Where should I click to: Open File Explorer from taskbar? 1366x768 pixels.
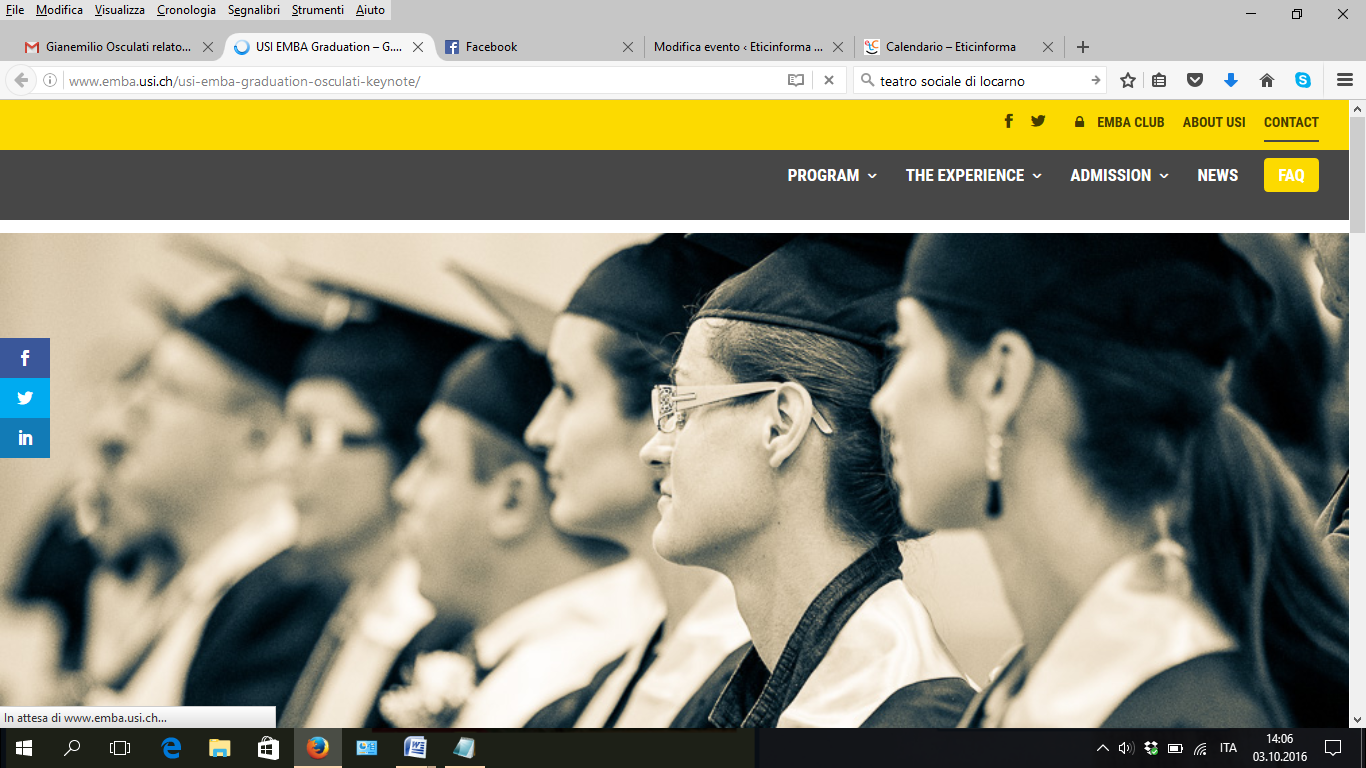[x=220, y=748]
